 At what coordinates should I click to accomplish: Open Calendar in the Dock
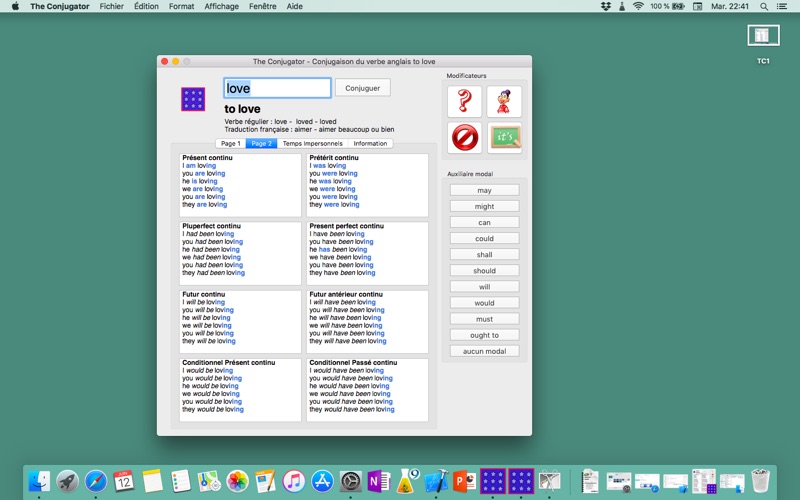(124, 481)
